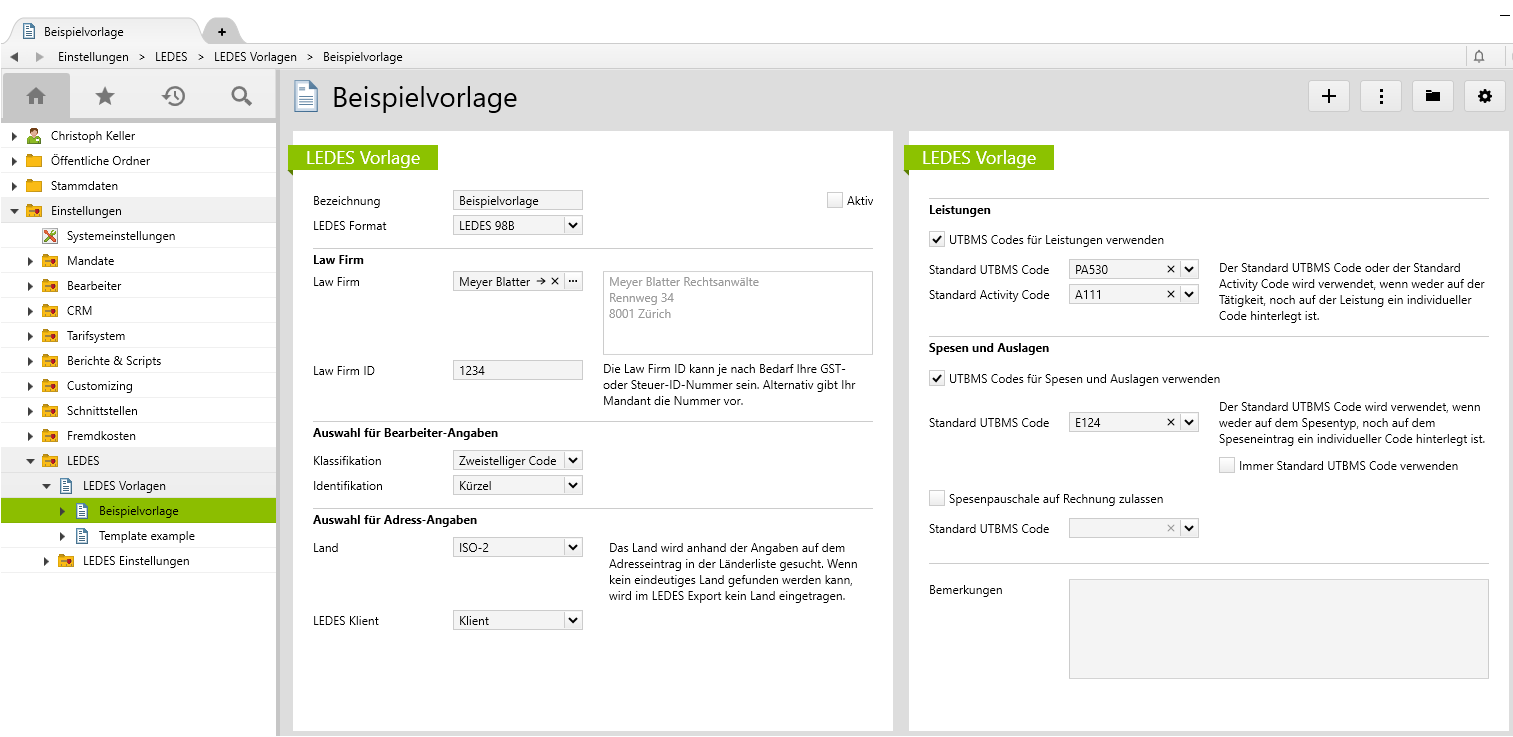
Task: Click the folder icon in header toolbar
Action: pyautogui.click(x=1433, y=96)
